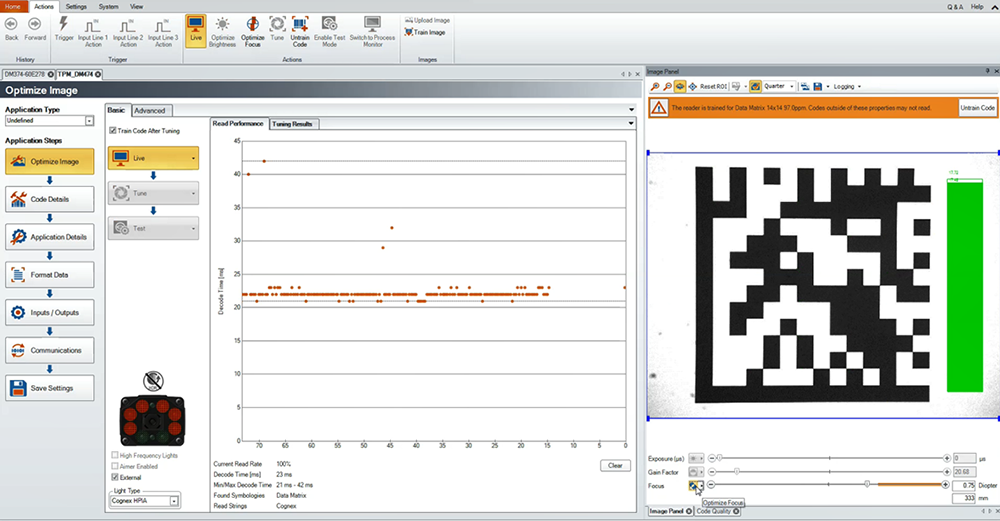Toggle the External lights checkbox
The image size is (1000, 521).
click(x=113, y=477)
